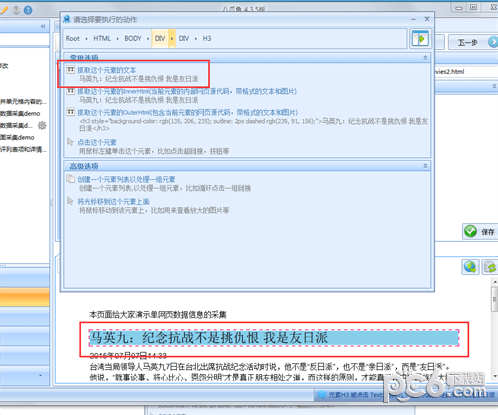The image size is (498, 415).
Task: Click the 下一步 next step button
Action: pos(473,42)
